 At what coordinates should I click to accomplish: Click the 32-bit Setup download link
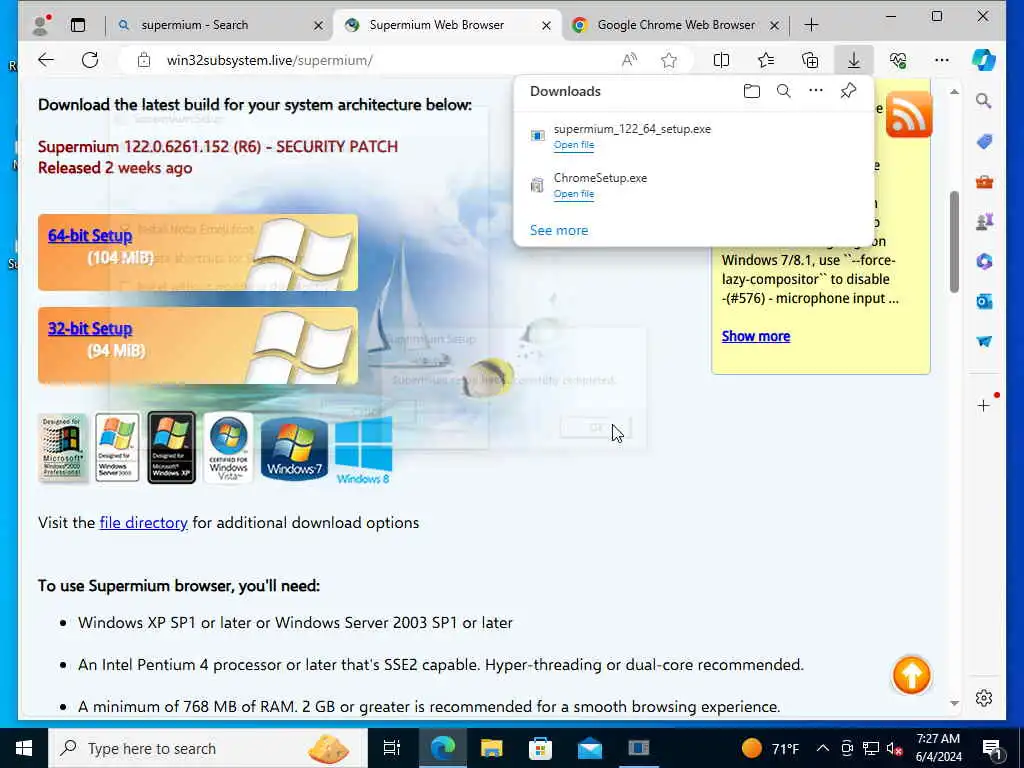point(89,328)
